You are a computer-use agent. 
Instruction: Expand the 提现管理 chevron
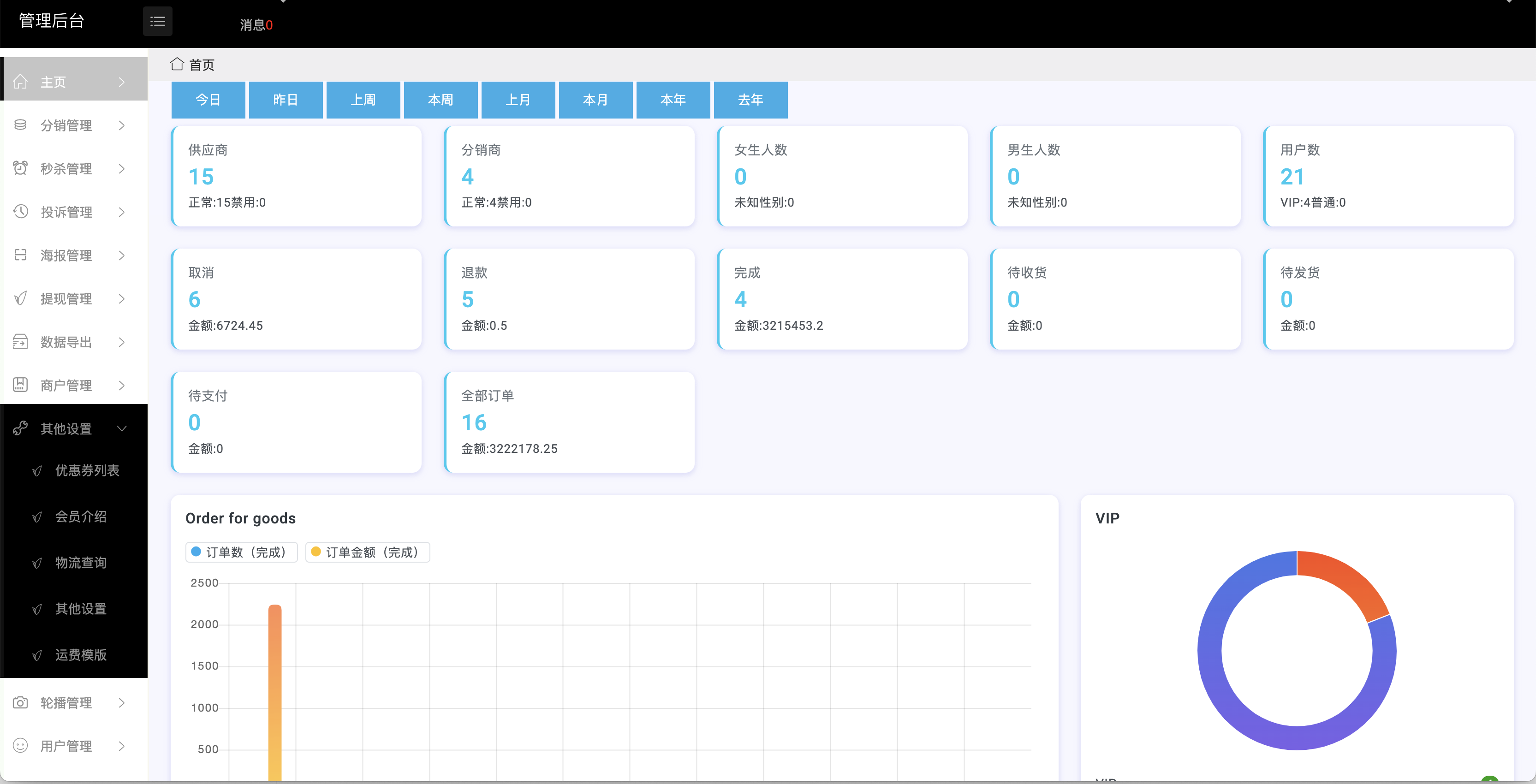[x=122, y=299]
